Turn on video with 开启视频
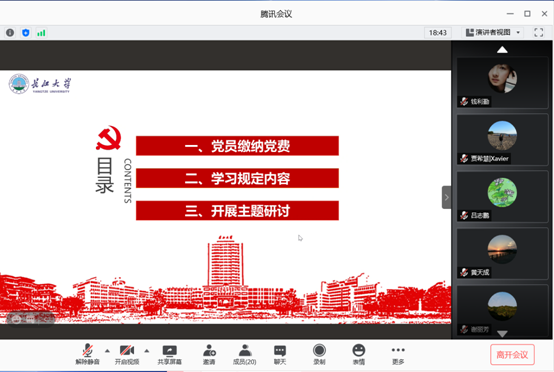554x372 pixels. coord(127,354)
